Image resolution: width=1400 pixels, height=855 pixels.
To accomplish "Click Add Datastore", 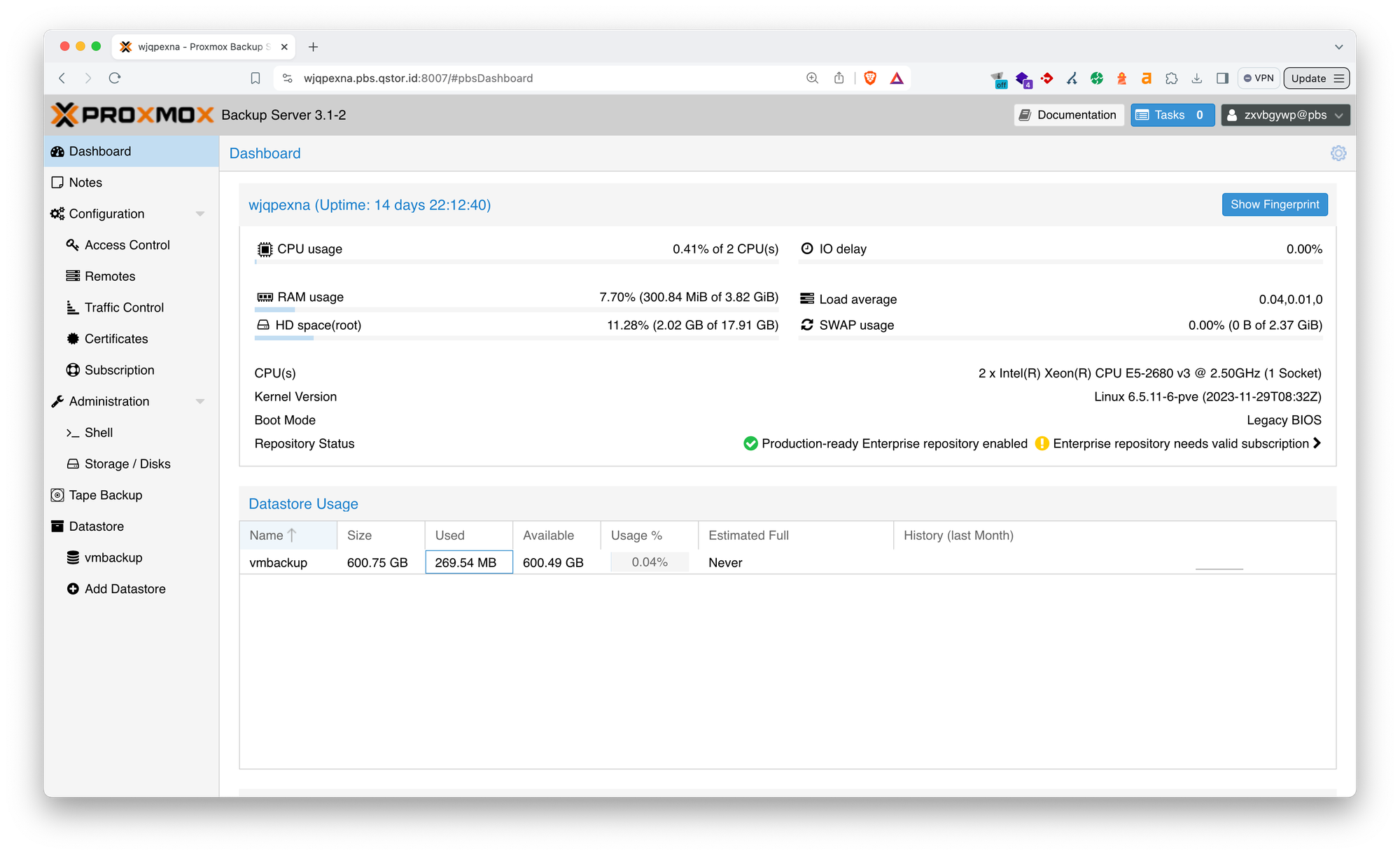I will [132, 589].
